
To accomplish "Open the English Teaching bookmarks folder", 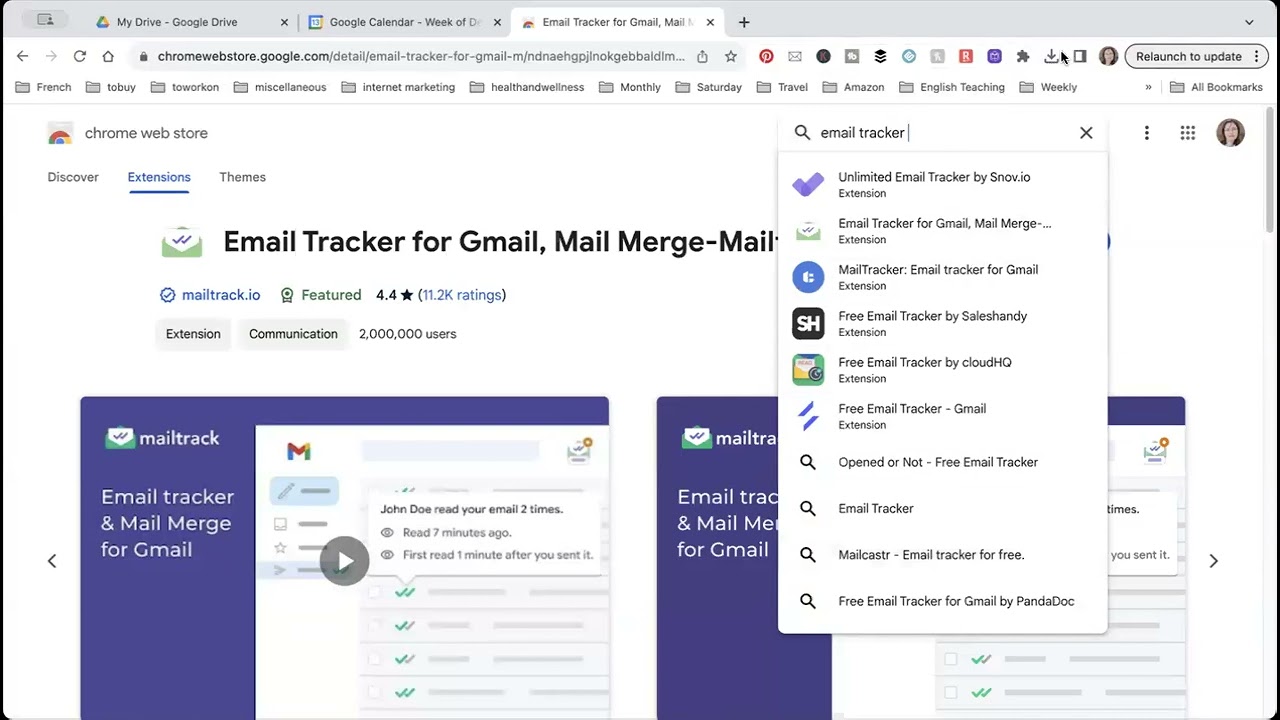I will click(952, 87).
